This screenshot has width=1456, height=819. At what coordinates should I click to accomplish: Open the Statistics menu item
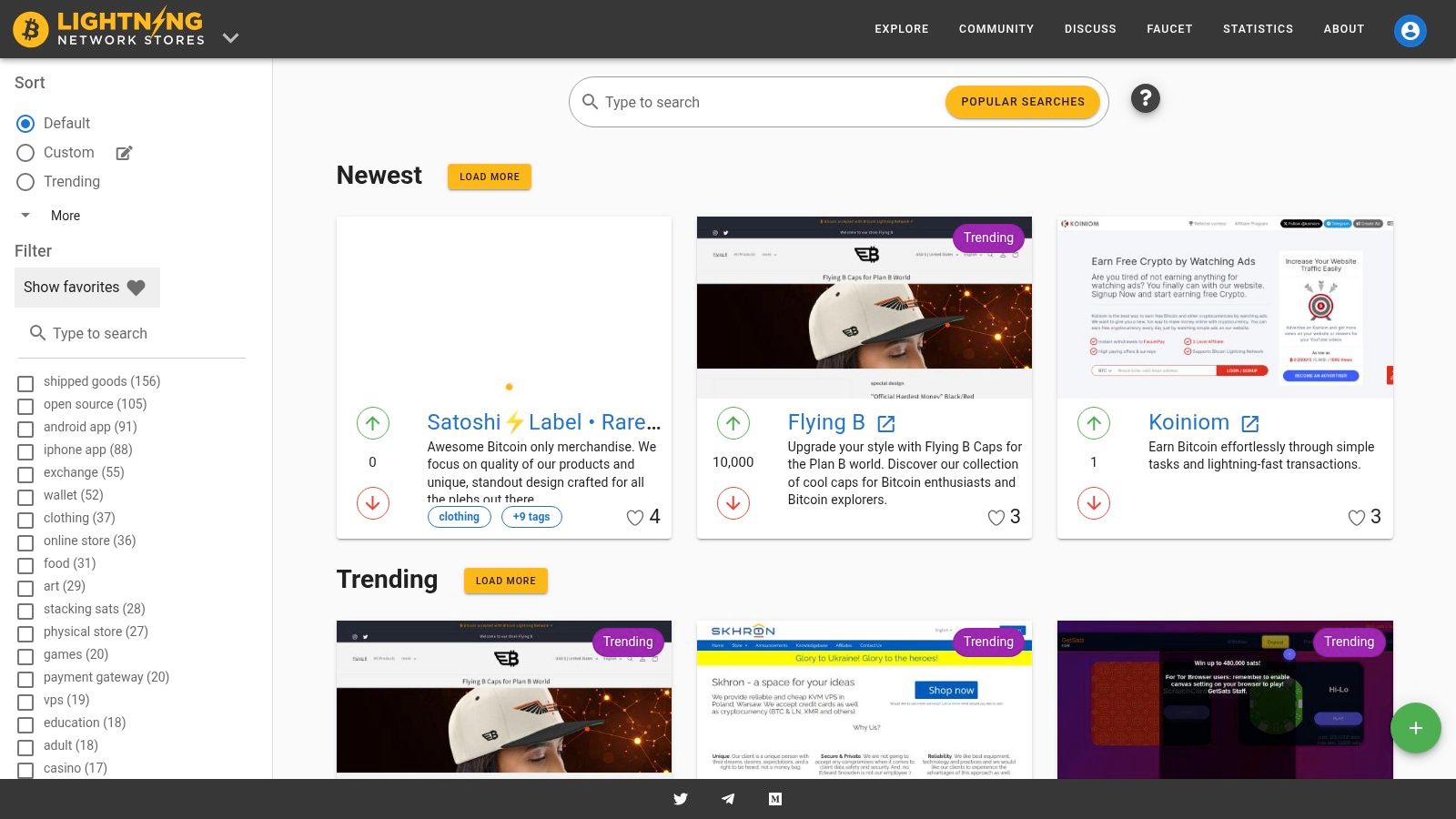point(1258,29)
